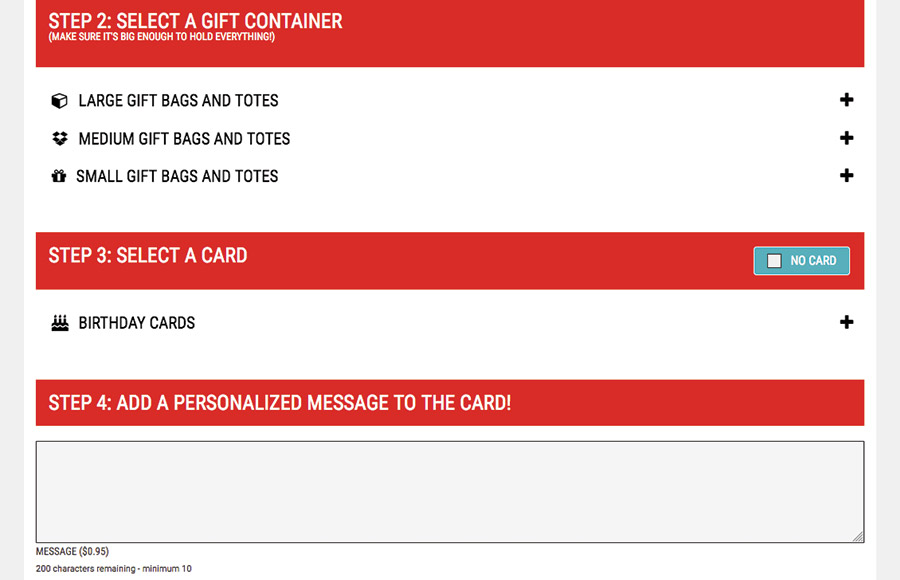Click inside the personalized message text area
Viewport: 900px width, 580px height.
pos(450,492)
